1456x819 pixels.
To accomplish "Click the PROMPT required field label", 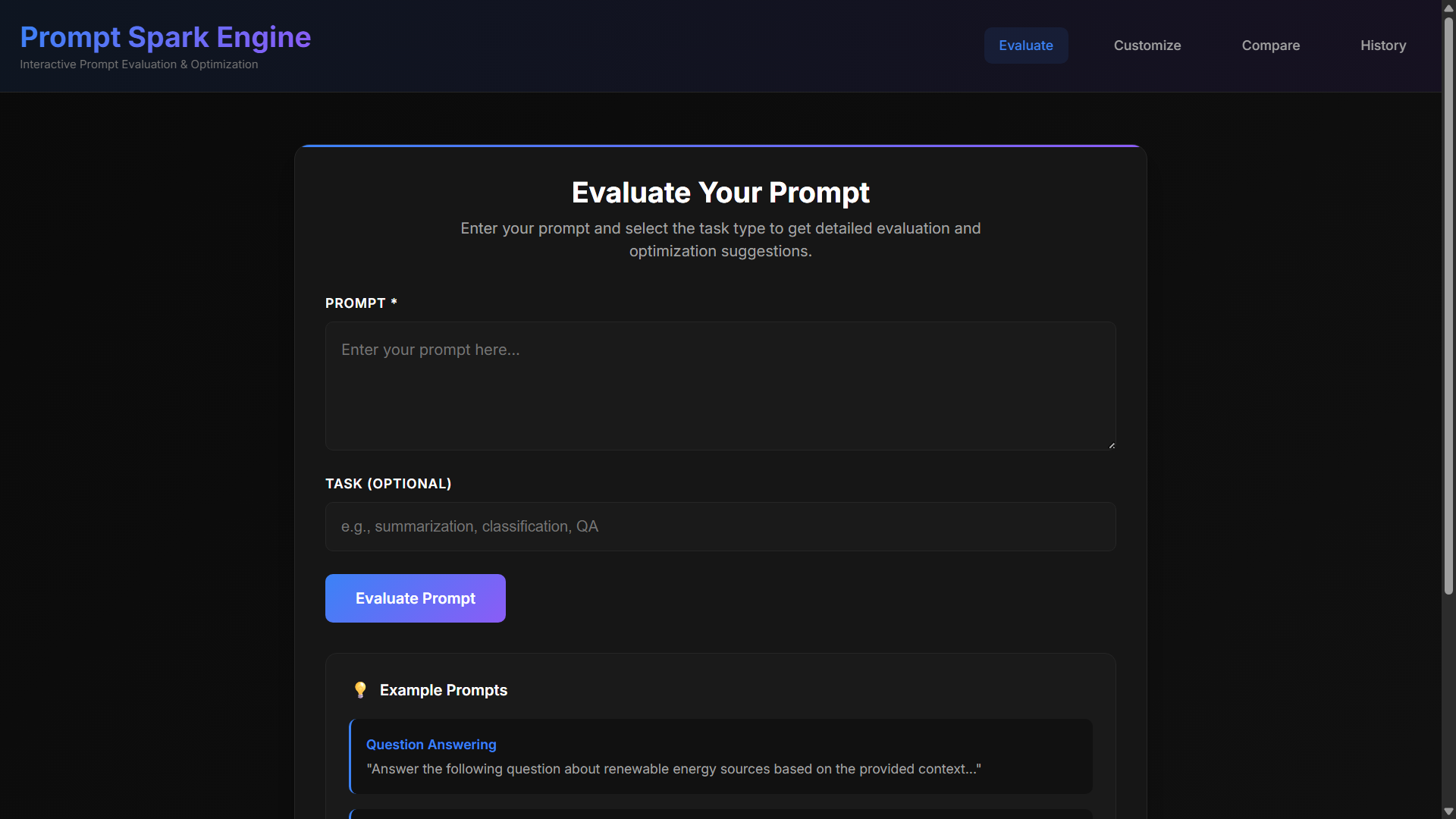I will (361, 303).
